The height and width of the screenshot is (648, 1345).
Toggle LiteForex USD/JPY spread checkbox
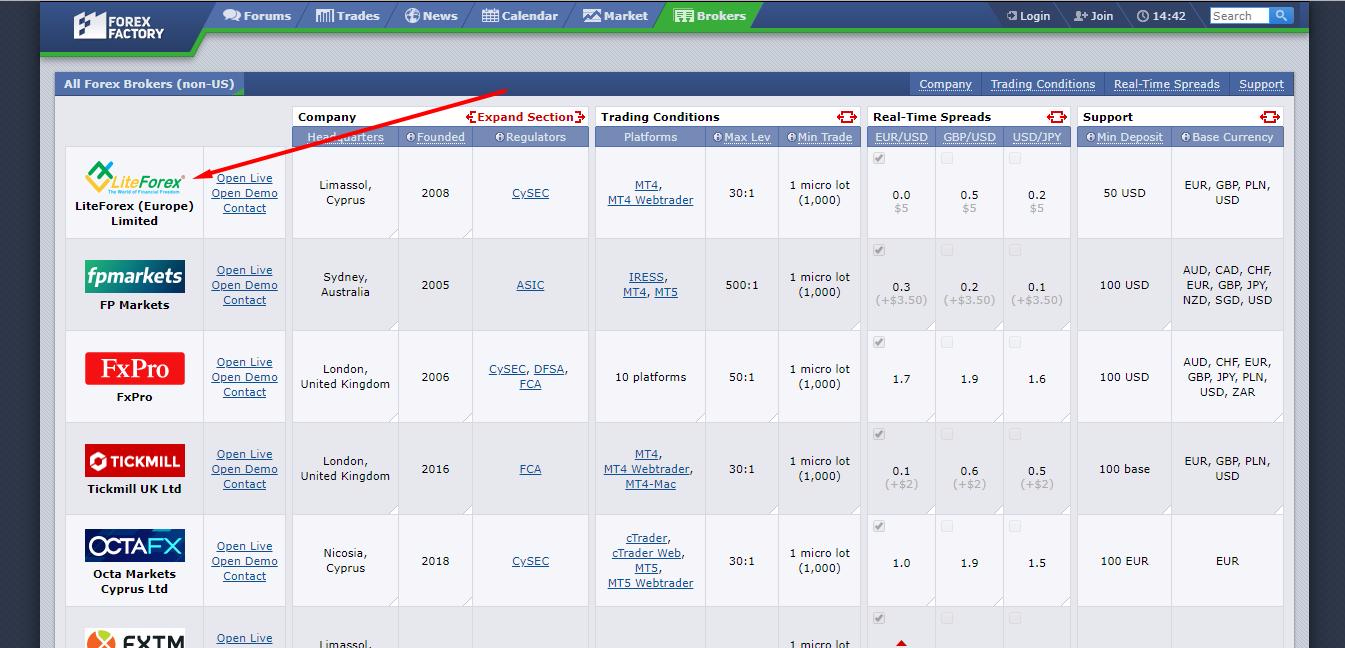tap(1015, 158)
